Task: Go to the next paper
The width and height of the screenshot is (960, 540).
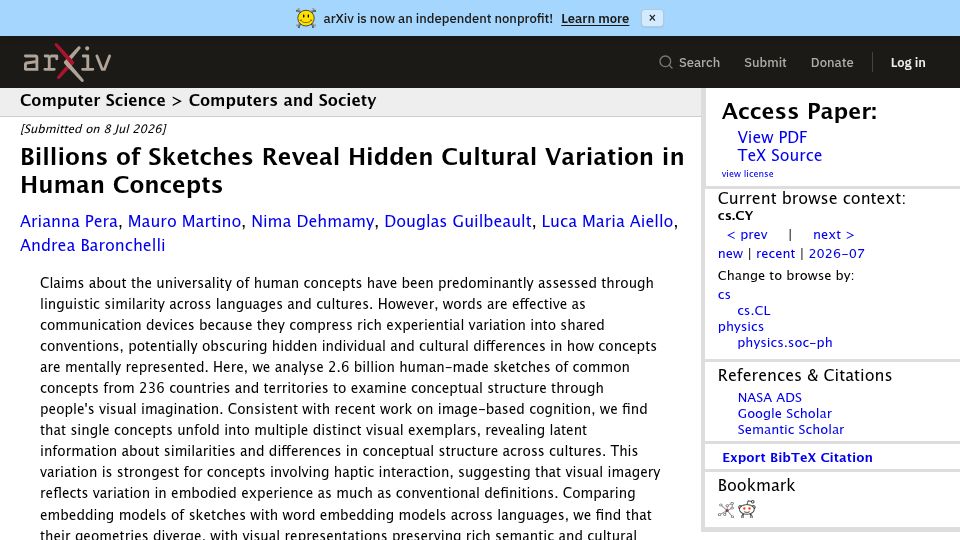Action: coord(833,234)
